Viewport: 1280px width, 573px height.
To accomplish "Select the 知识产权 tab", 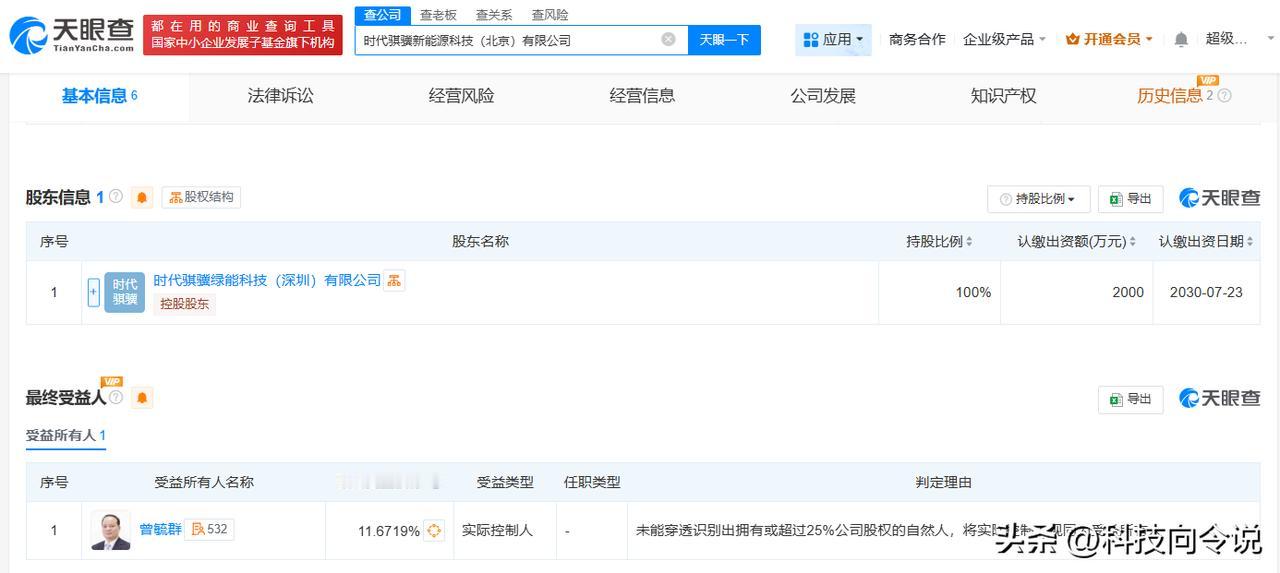I will coord(1003,96).
